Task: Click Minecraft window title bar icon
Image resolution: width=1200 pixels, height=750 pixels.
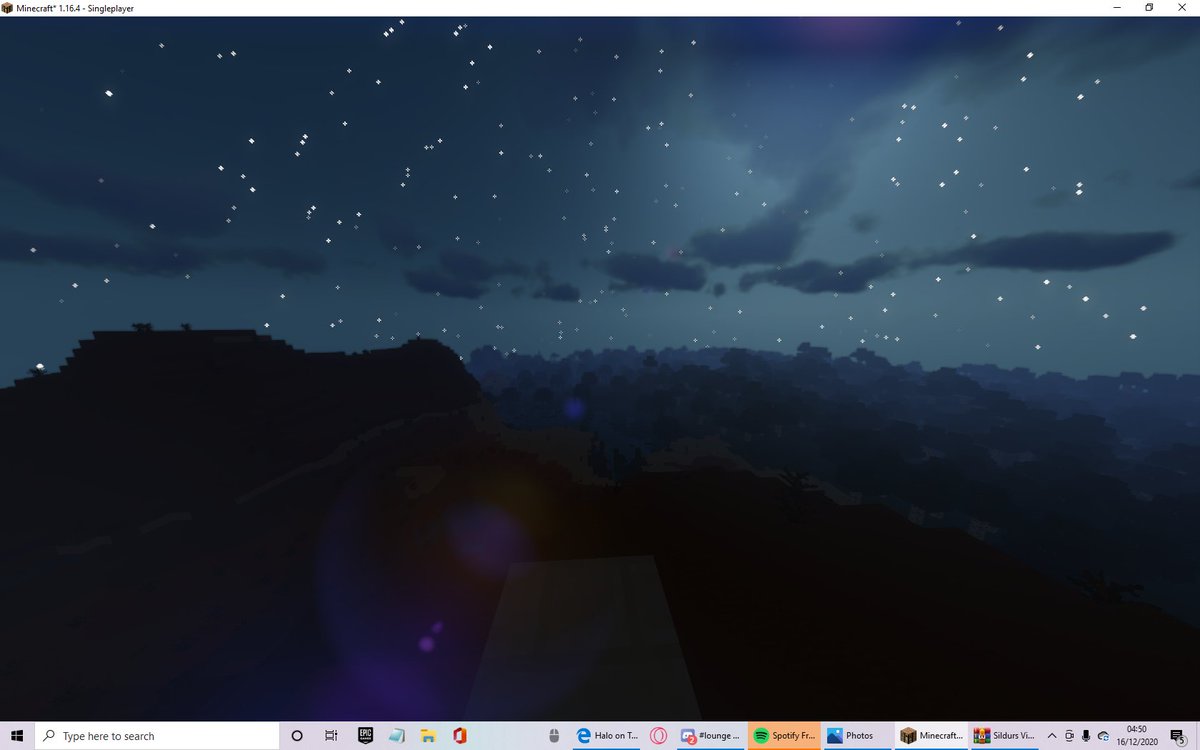Action: coord(8,8)
